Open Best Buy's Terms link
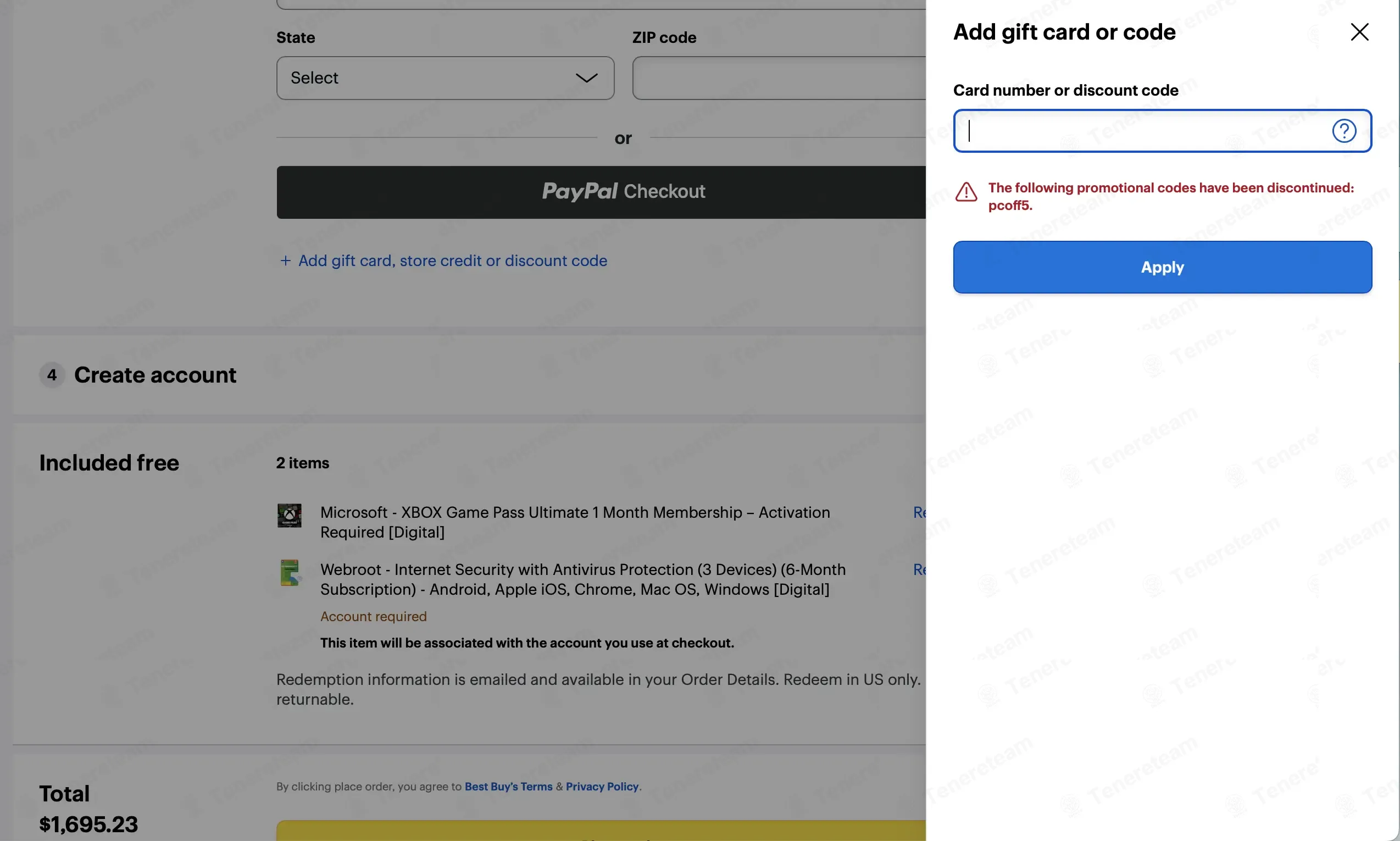Image resolution: width=1400 pixels, height=841 pixels. click(x=508, y=787)
